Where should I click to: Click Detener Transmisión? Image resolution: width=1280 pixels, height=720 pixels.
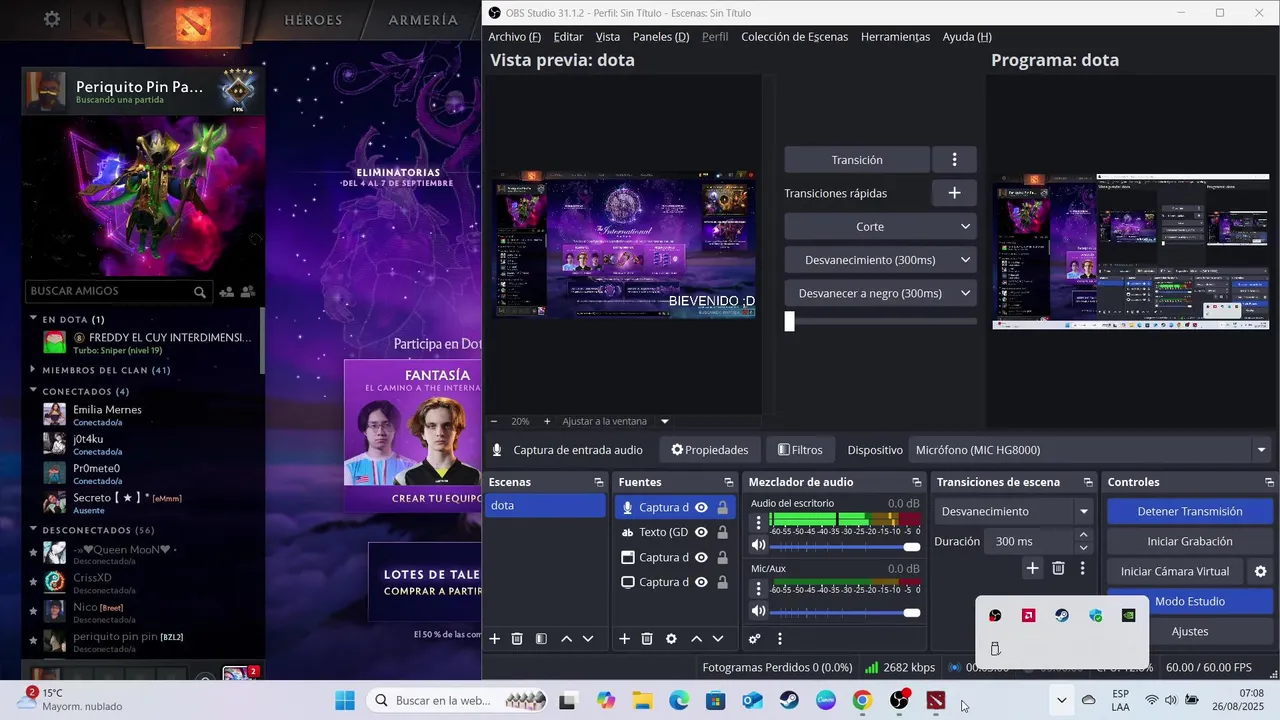pos(1189,512)
